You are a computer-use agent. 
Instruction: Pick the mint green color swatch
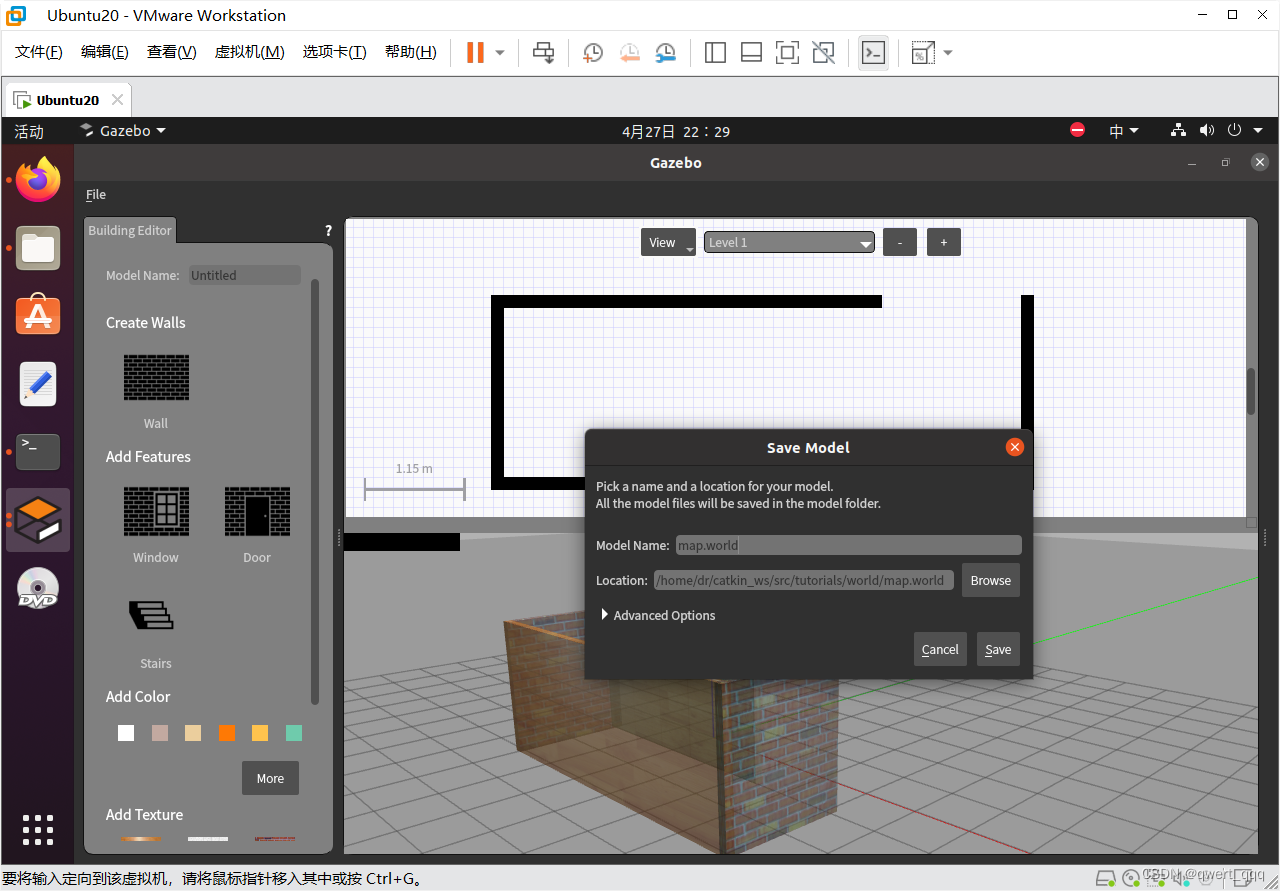[294, 733]
